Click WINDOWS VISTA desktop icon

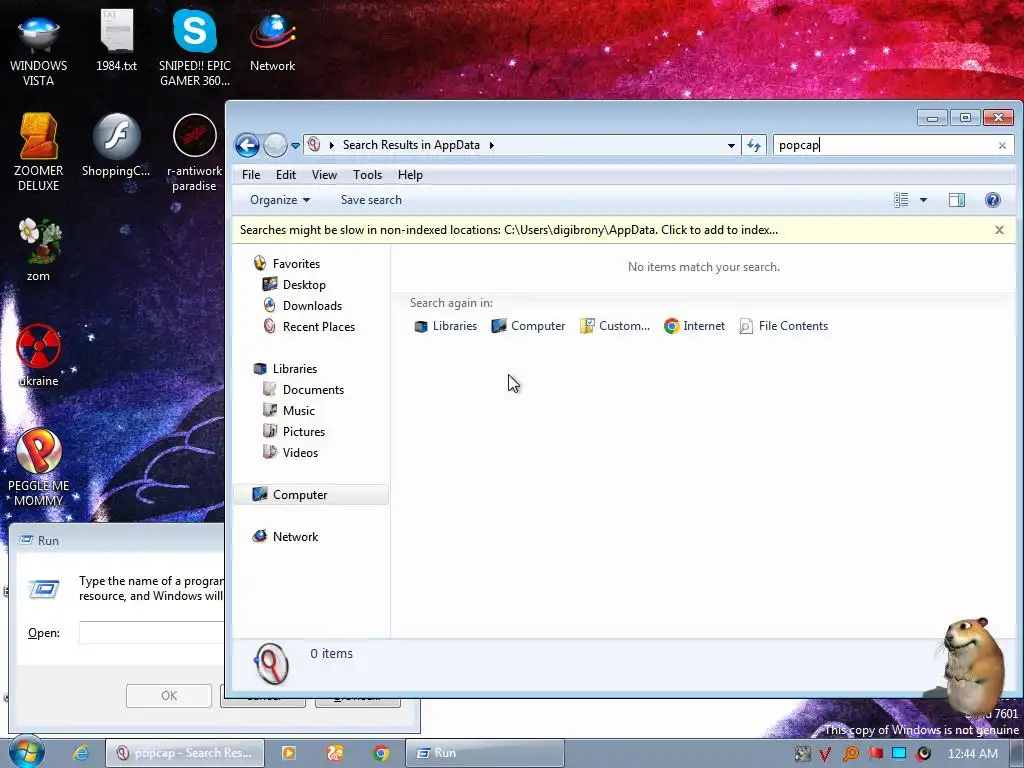coord(39,50)
